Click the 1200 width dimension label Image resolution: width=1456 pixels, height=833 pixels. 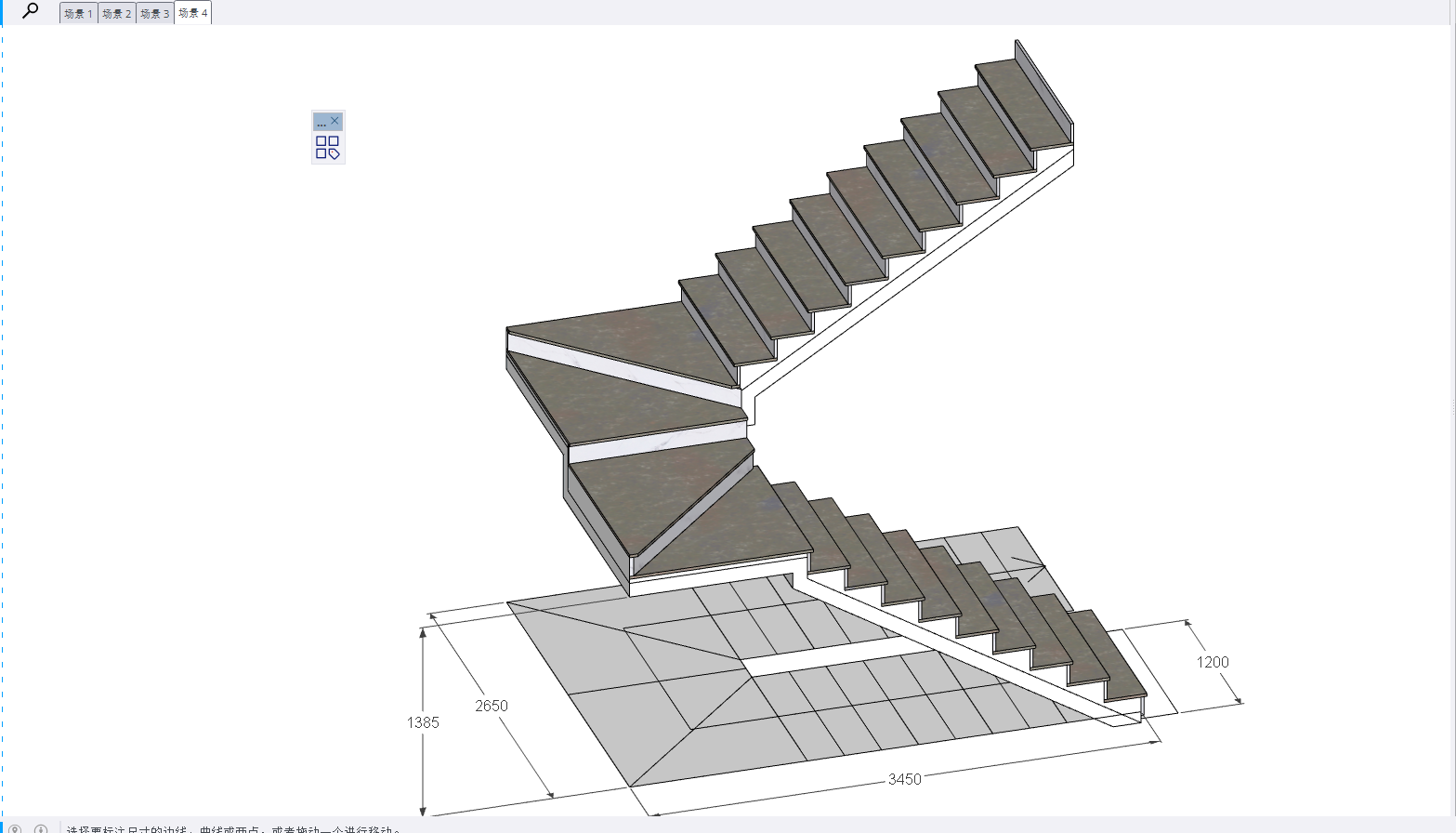click(1213, 662)
